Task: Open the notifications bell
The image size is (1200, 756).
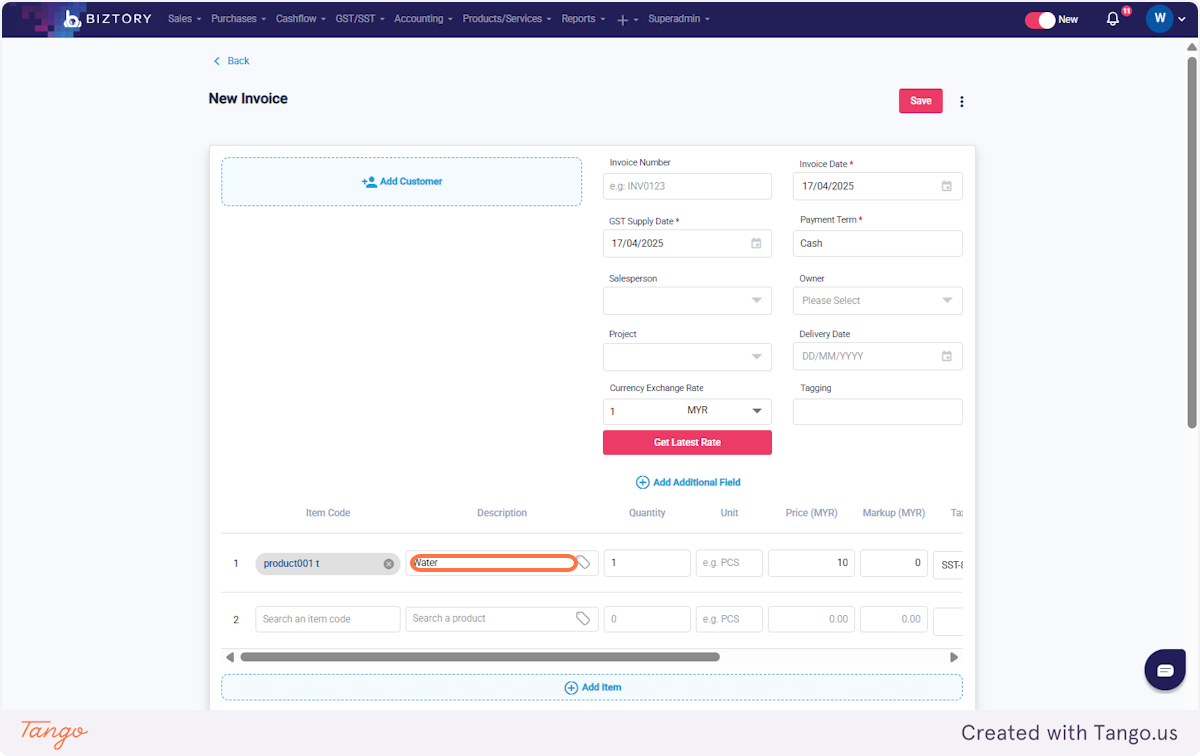Action: coord(1113,19)
